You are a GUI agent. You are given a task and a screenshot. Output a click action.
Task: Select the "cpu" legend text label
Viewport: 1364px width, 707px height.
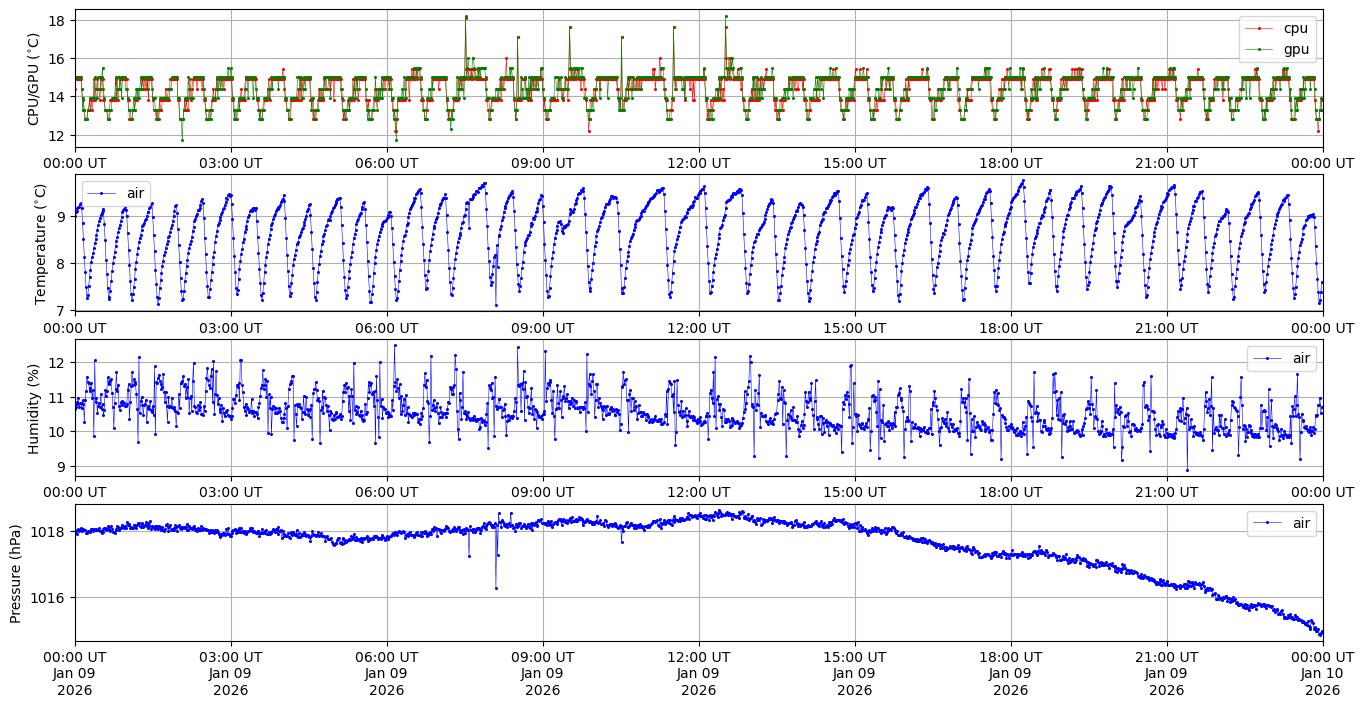click(x=1296, y=29)
